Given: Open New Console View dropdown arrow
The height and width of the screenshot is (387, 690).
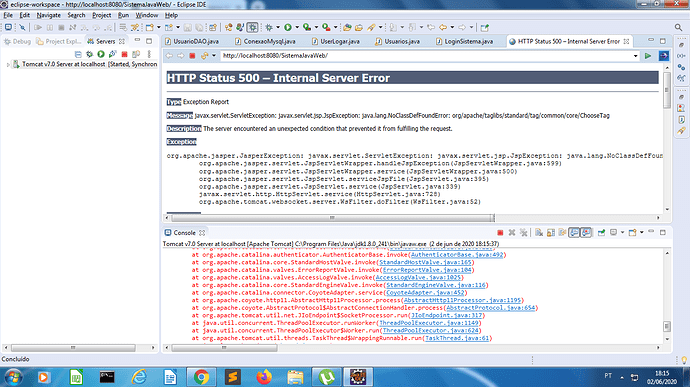Looking at the screenshot, I should point(642,232).
